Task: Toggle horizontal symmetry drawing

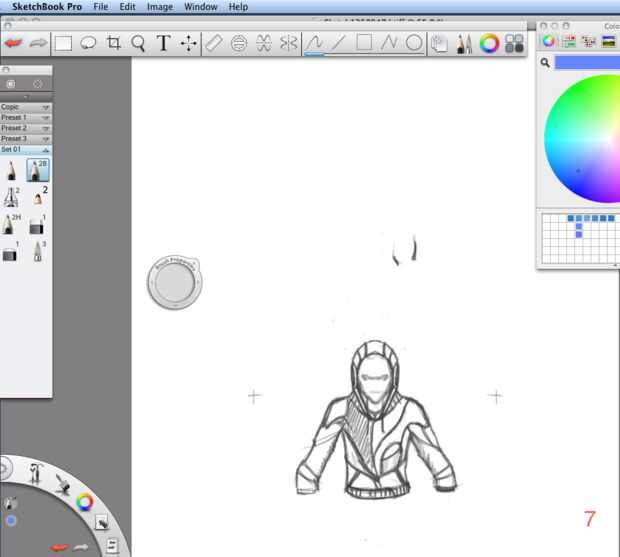Action: pyautogui.click(x=264, y=43)
